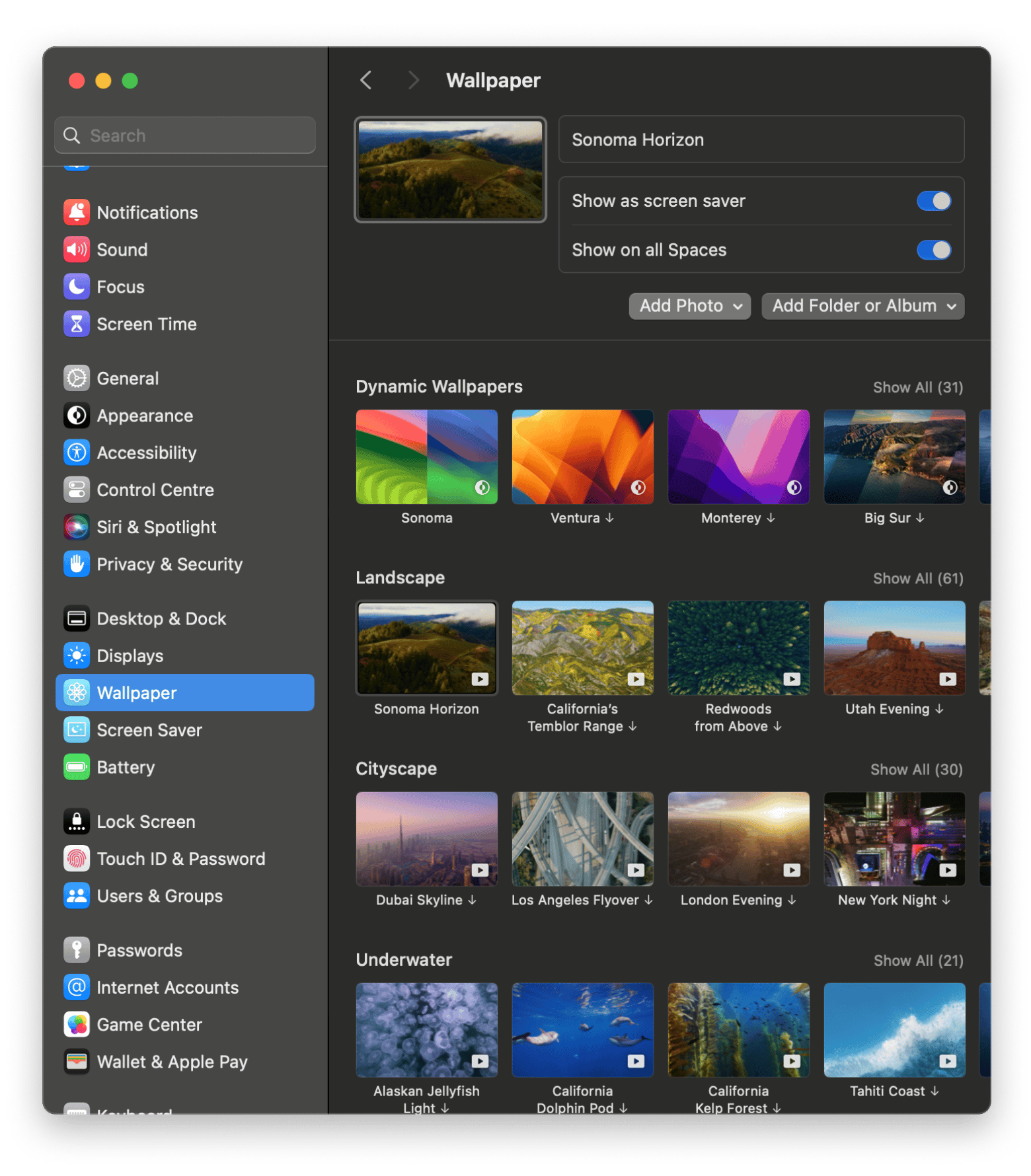Expand Add Folder or Album menu
The height and width of the screenshot is (1176, 1031).
[x=862, y=306]
